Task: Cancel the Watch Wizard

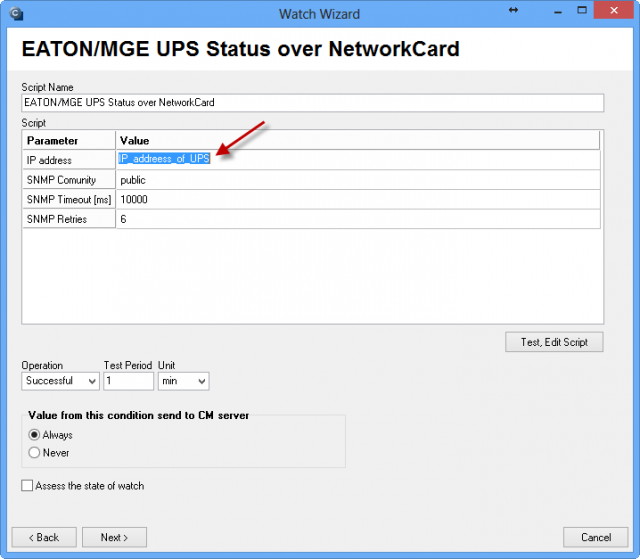Action: pos(596,537)
